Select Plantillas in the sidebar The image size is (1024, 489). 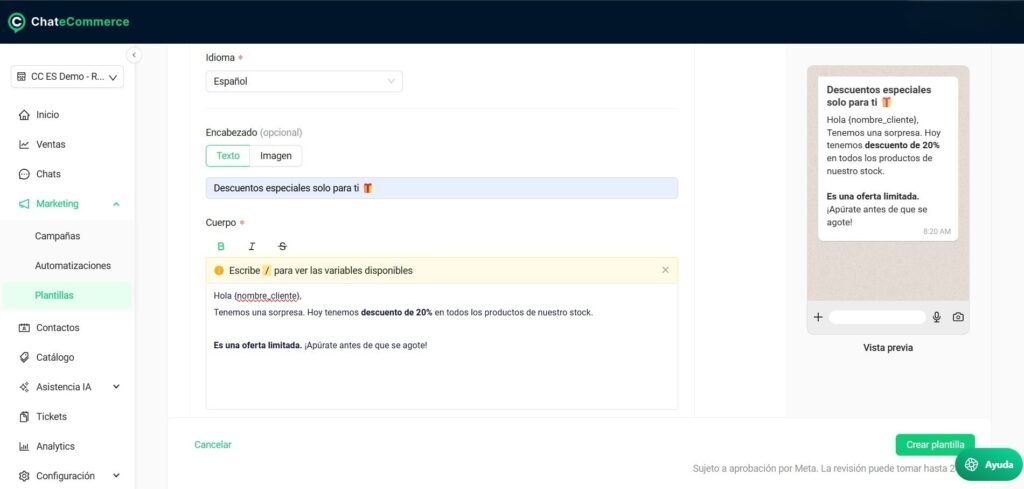tap(67, 295)
